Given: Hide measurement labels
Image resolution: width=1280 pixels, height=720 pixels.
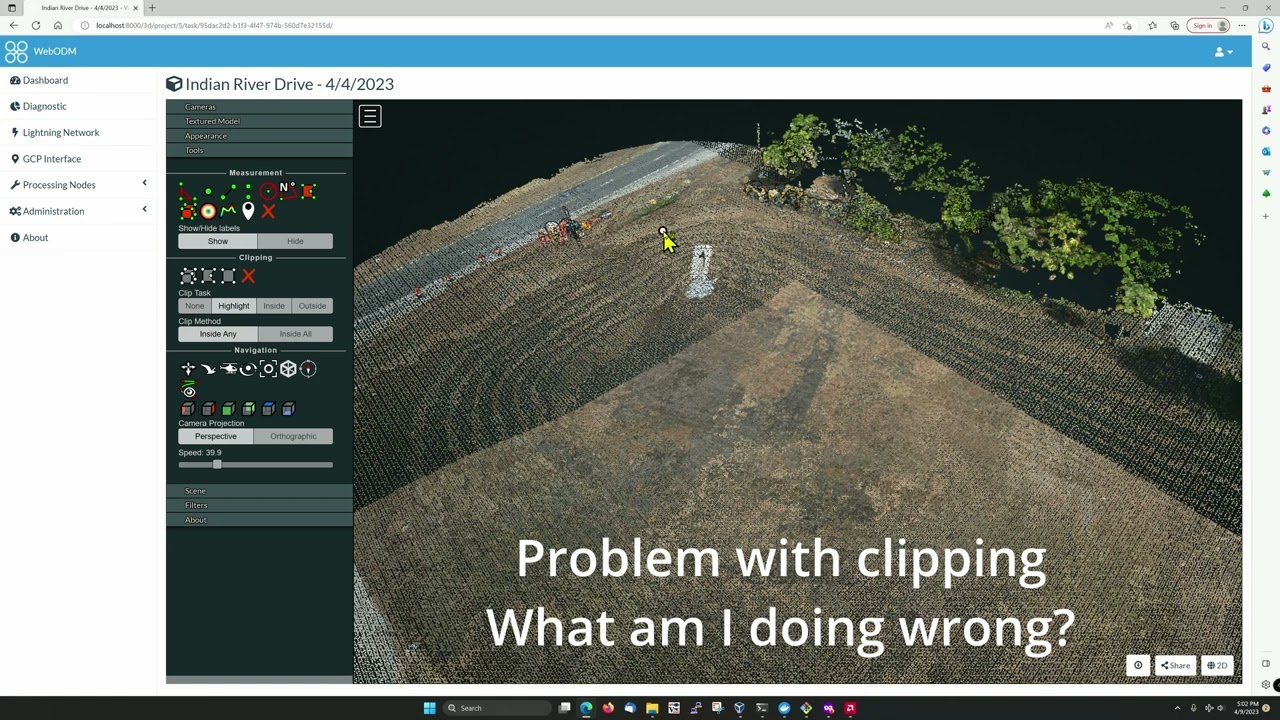Looking at the screenshot, I should click(295, 241).
